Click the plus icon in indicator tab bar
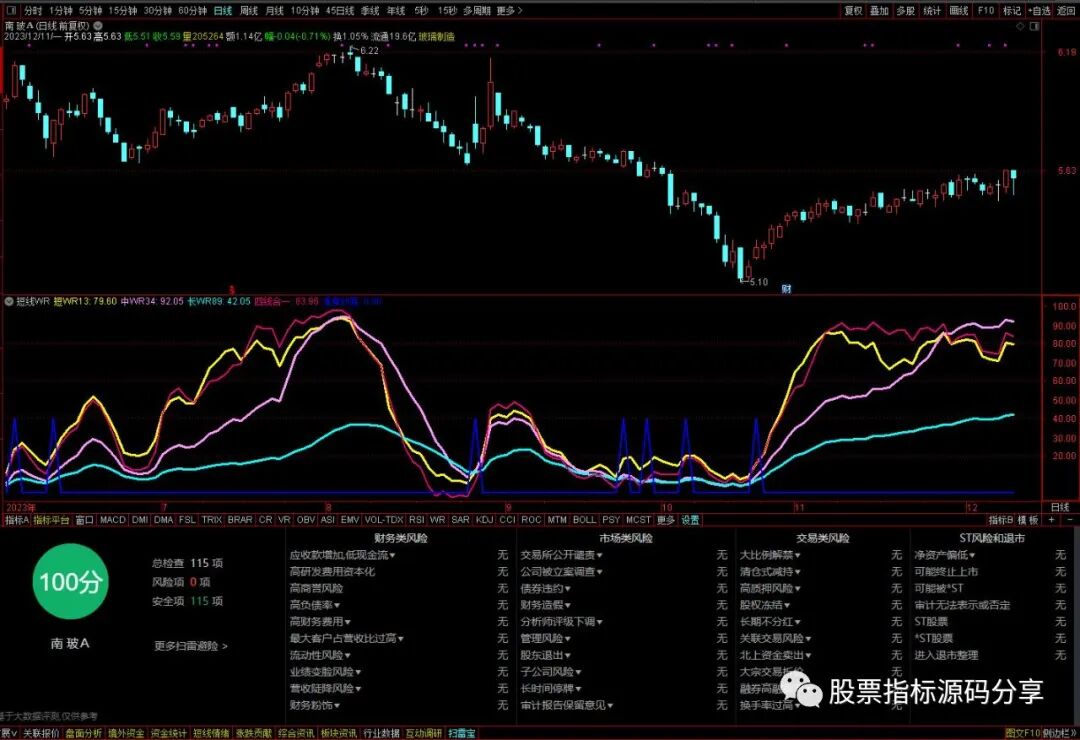 tap(1052, 520)
